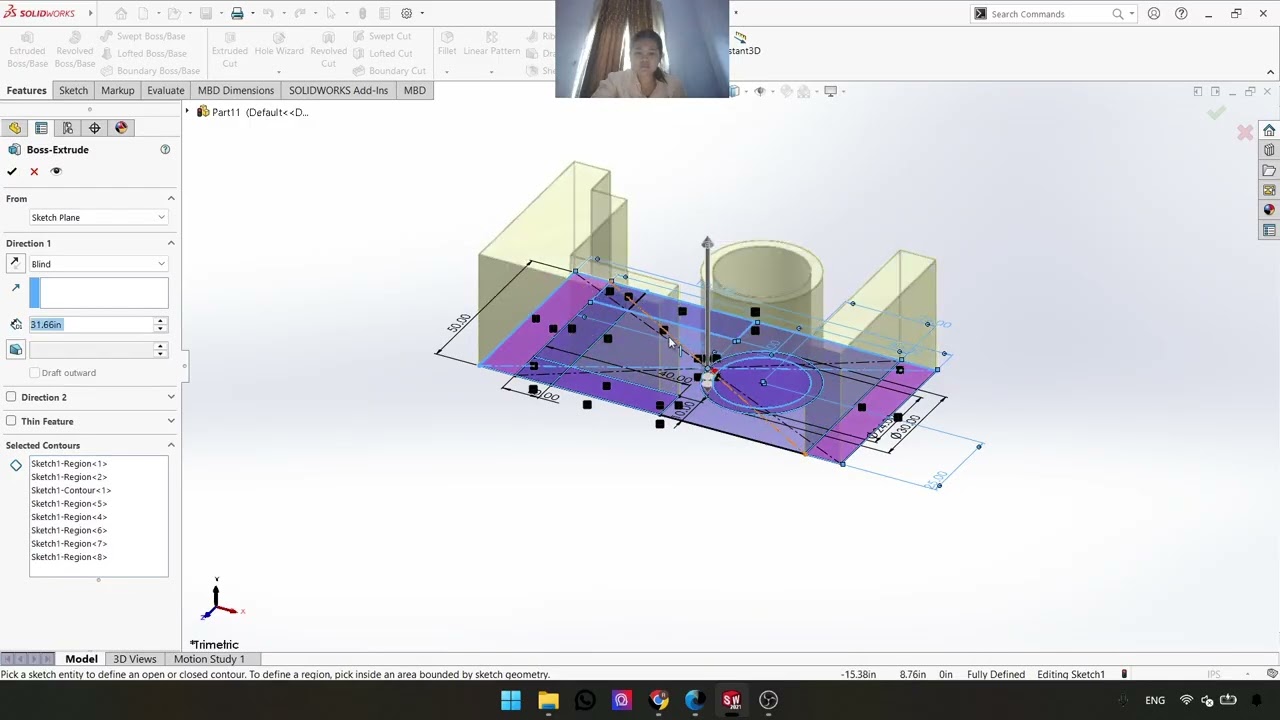Enable the Direction 2 checkbox
This screenshot has height=720, width=1280.
pos(12,397)
